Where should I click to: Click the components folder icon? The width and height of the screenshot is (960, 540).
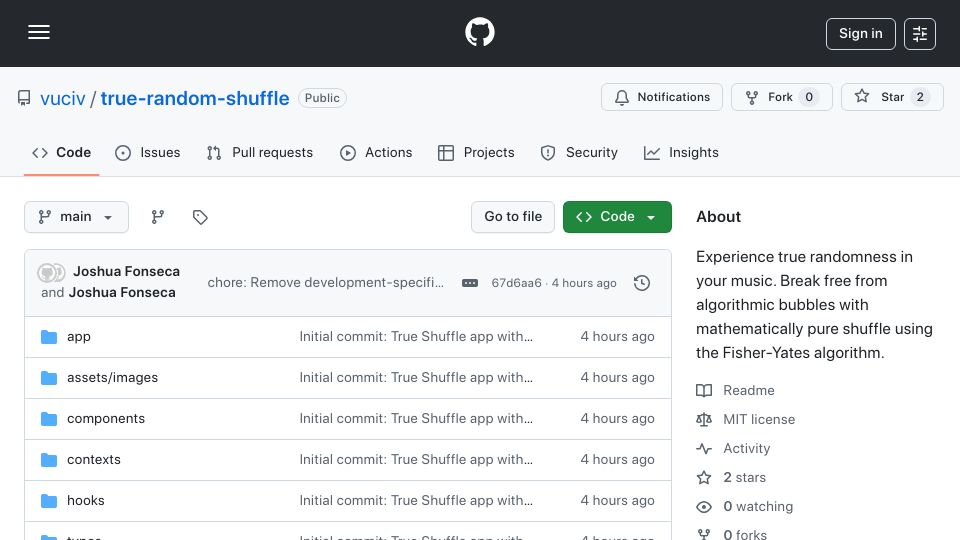click(x=49, y=419)
